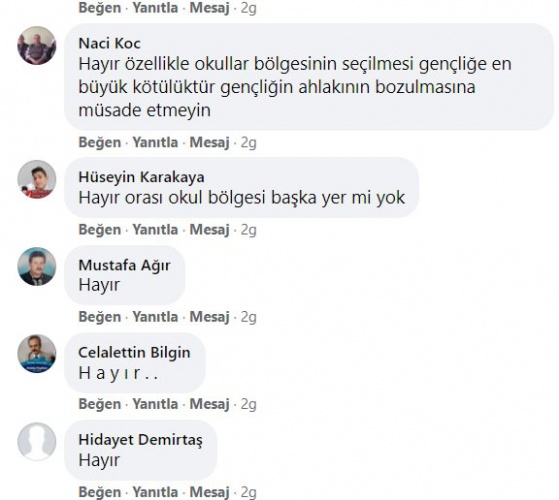Click the Hidayet Demirtaş name link
Viewport: 559px width, 500px height.
point(140,440)
